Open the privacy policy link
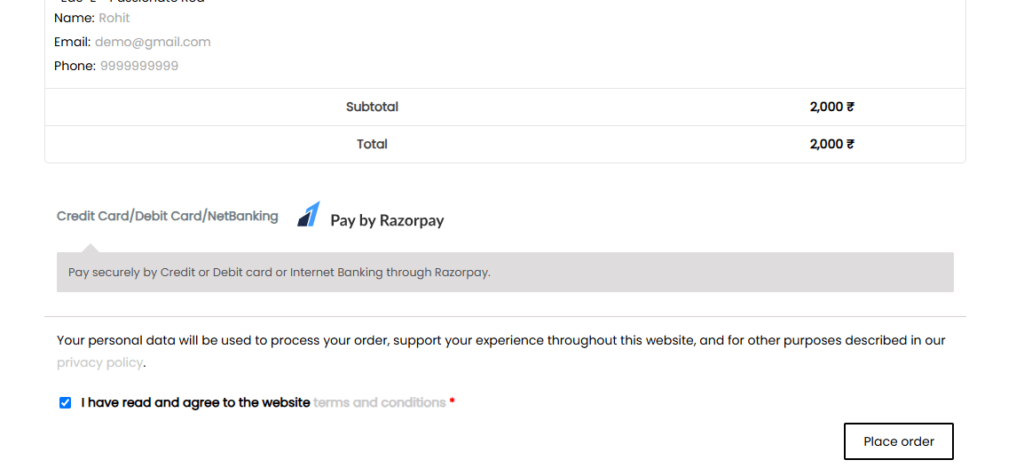This screenshot has width=1024, height=476. coord(99,362)
